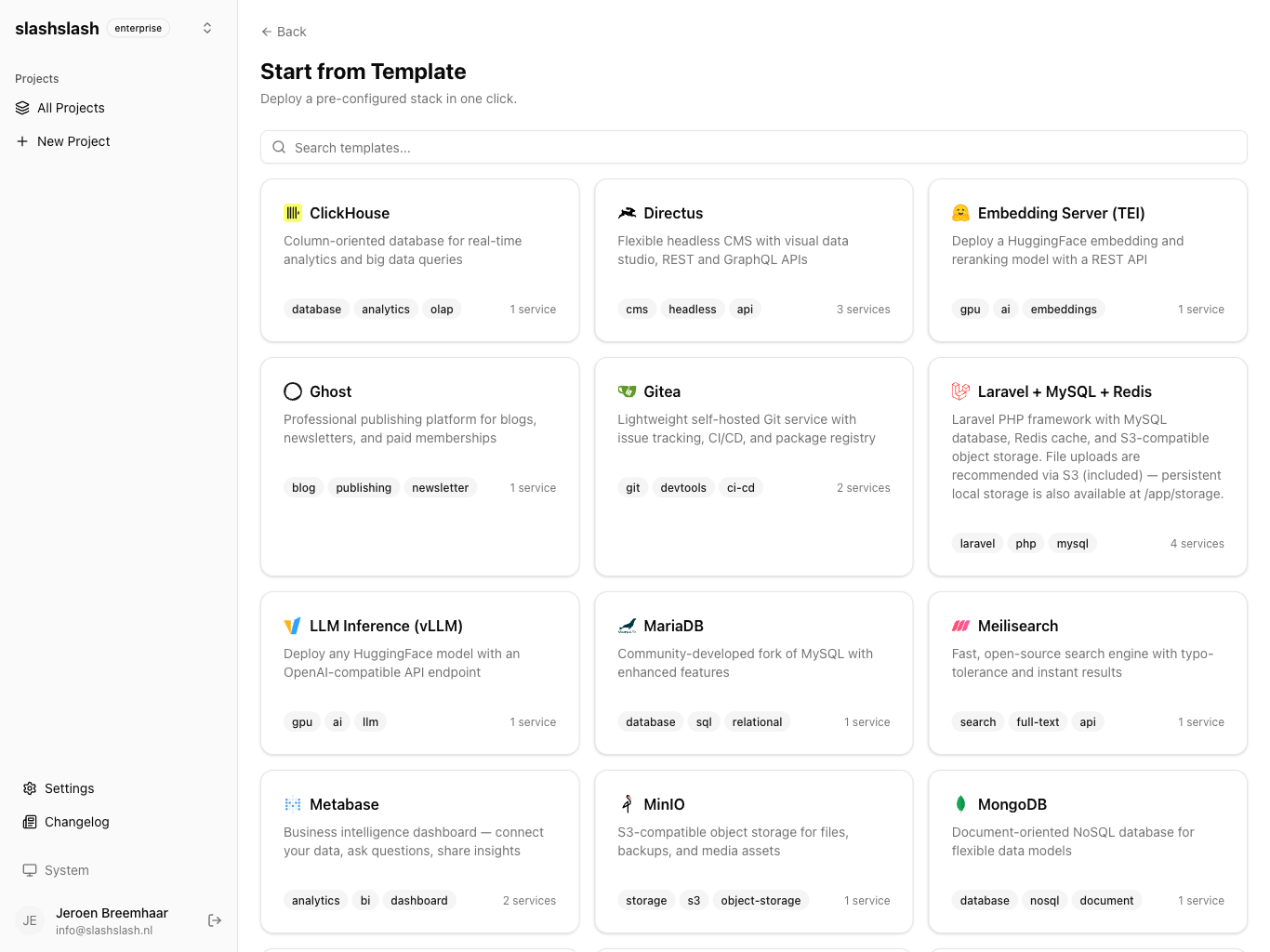Click the log out icon beside user name
This screenshot has width=1270, height=952.
215,920
